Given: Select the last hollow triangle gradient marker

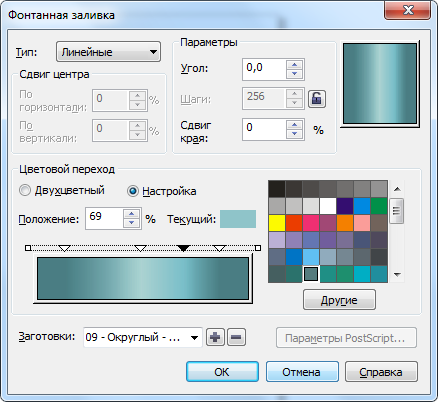Looking at the screenshot, I should click(219, 248).
